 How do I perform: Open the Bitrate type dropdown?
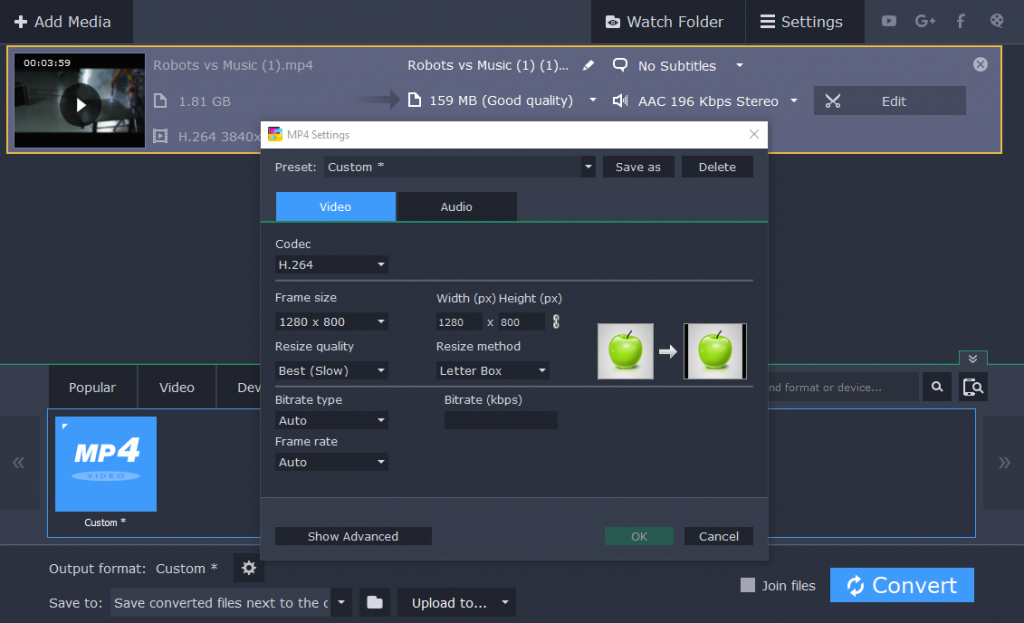(x=331, y=420)
